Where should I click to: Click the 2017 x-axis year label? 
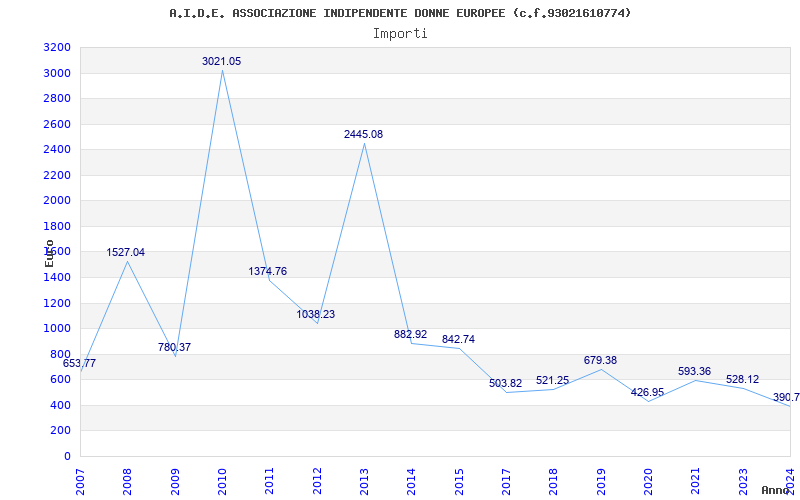(506, 482)
